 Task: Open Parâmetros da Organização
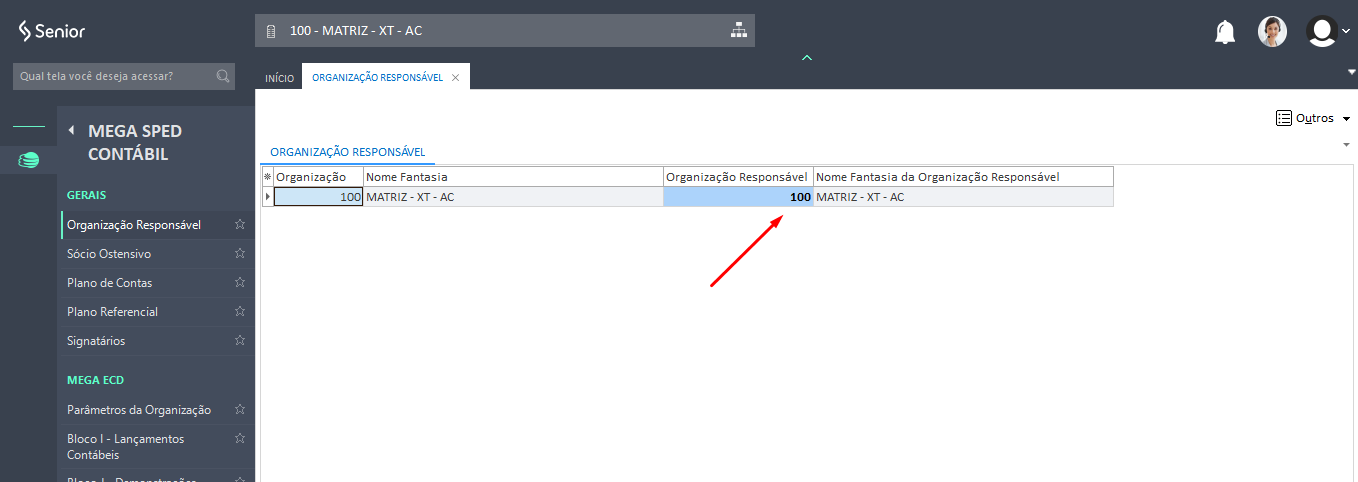pyautogui.click(x=139, y=410)
